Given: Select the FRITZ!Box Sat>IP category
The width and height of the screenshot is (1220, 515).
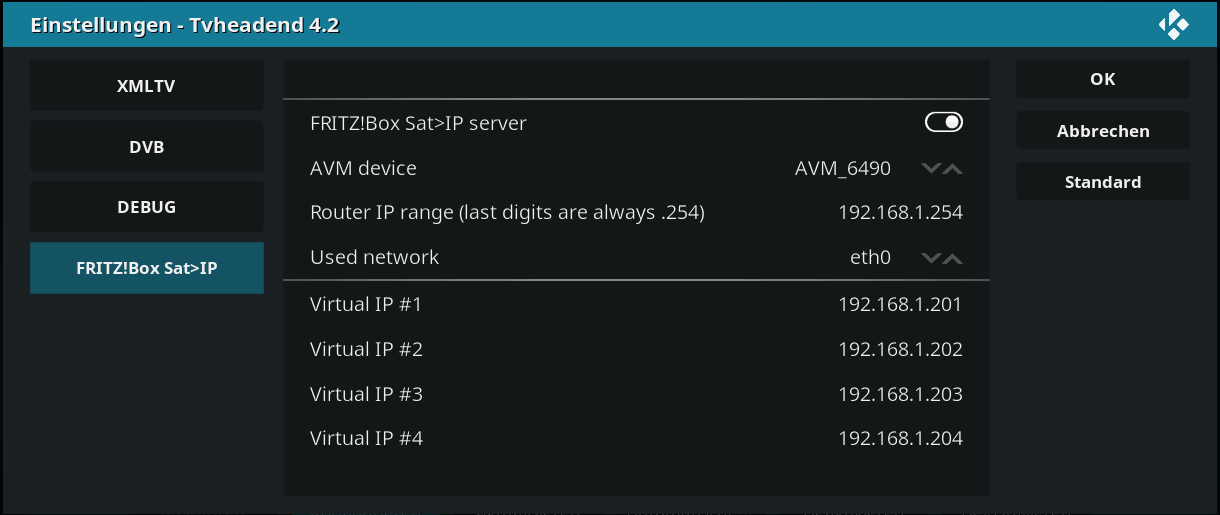Looking at the screenshot, I should pos(147,268).
